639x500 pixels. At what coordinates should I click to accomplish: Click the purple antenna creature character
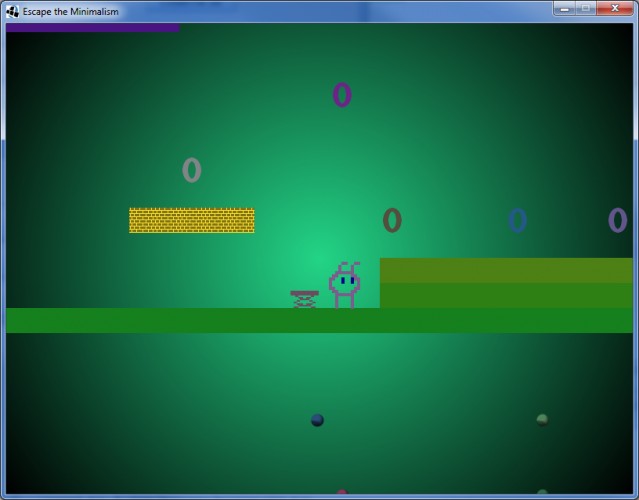click(x=344, y=285)
